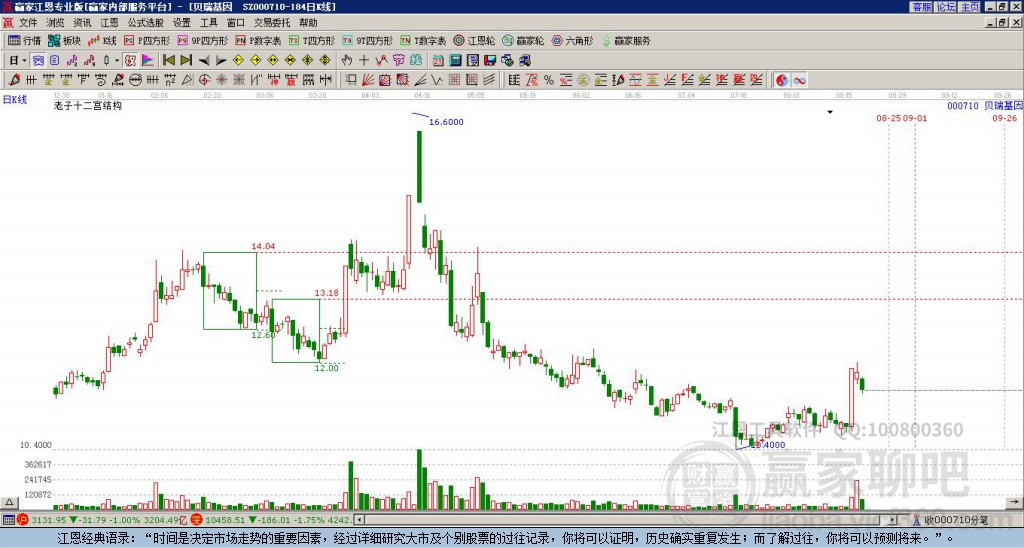Screen dimensions: 1024x548
Task: Expand the candlestick style dropdown arrow
Action: pos(117,60)
